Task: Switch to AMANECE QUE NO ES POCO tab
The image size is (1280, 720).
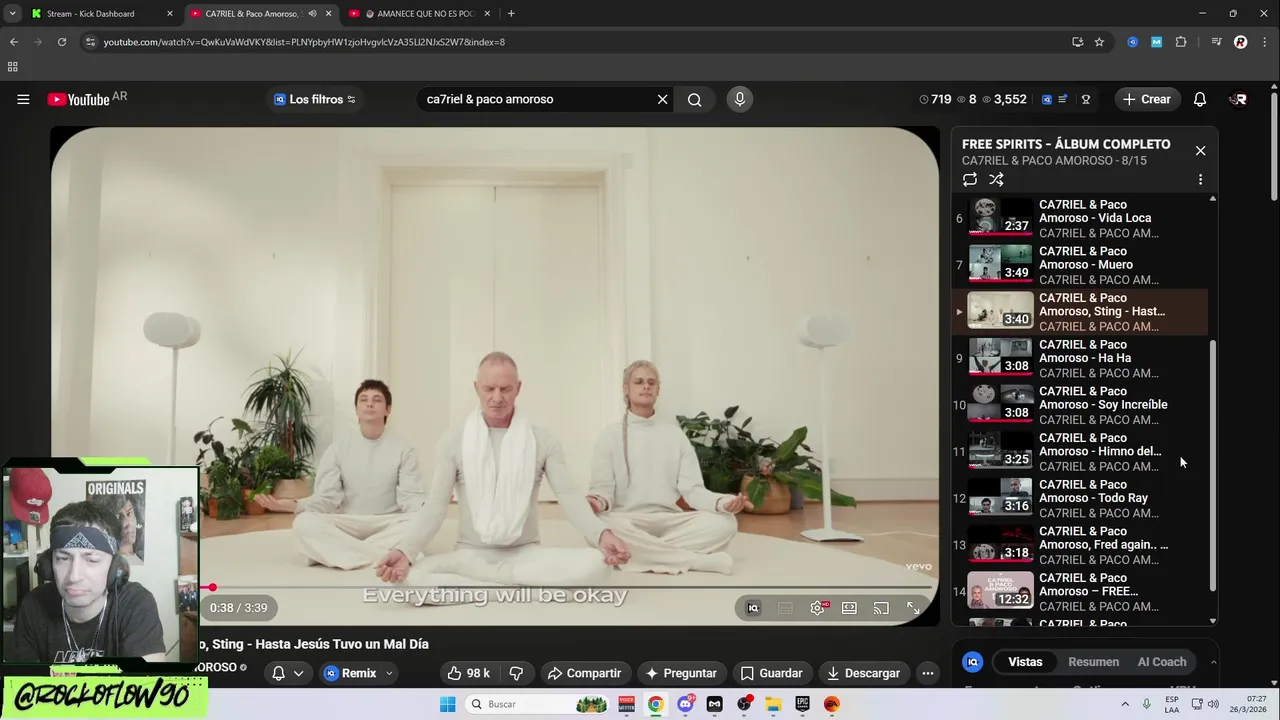Action: pos(420,14)
